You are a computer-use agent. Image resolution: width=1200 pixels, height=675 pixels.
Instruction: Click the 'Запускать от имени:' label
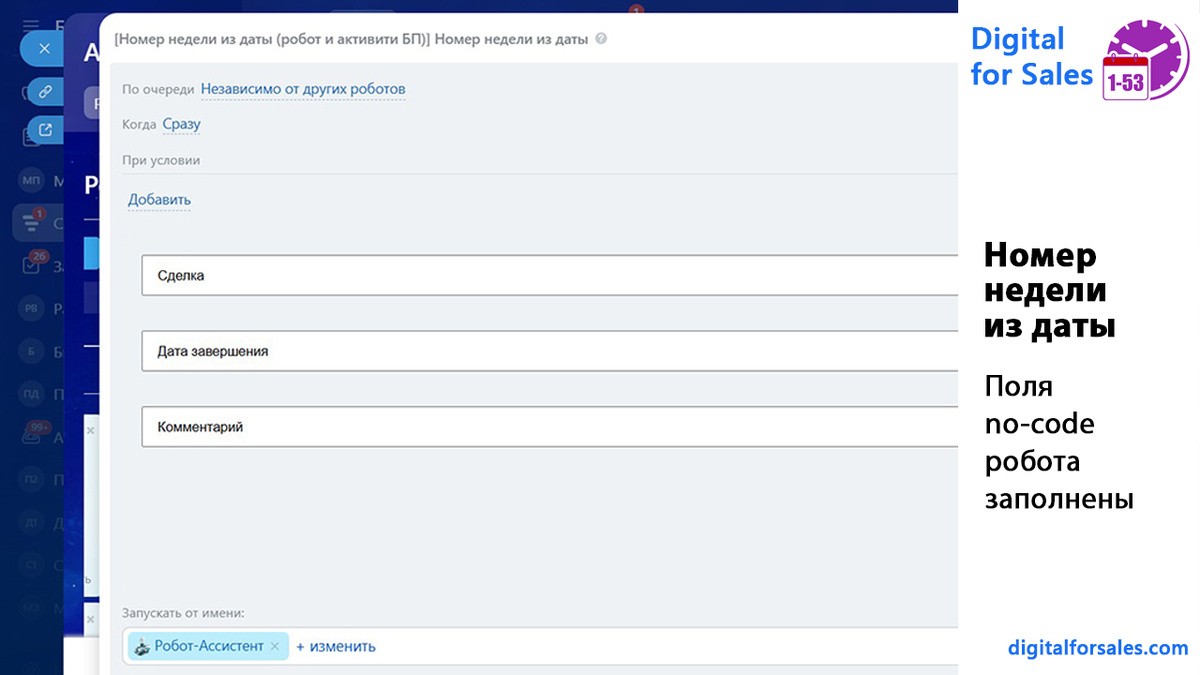point(183,612)
